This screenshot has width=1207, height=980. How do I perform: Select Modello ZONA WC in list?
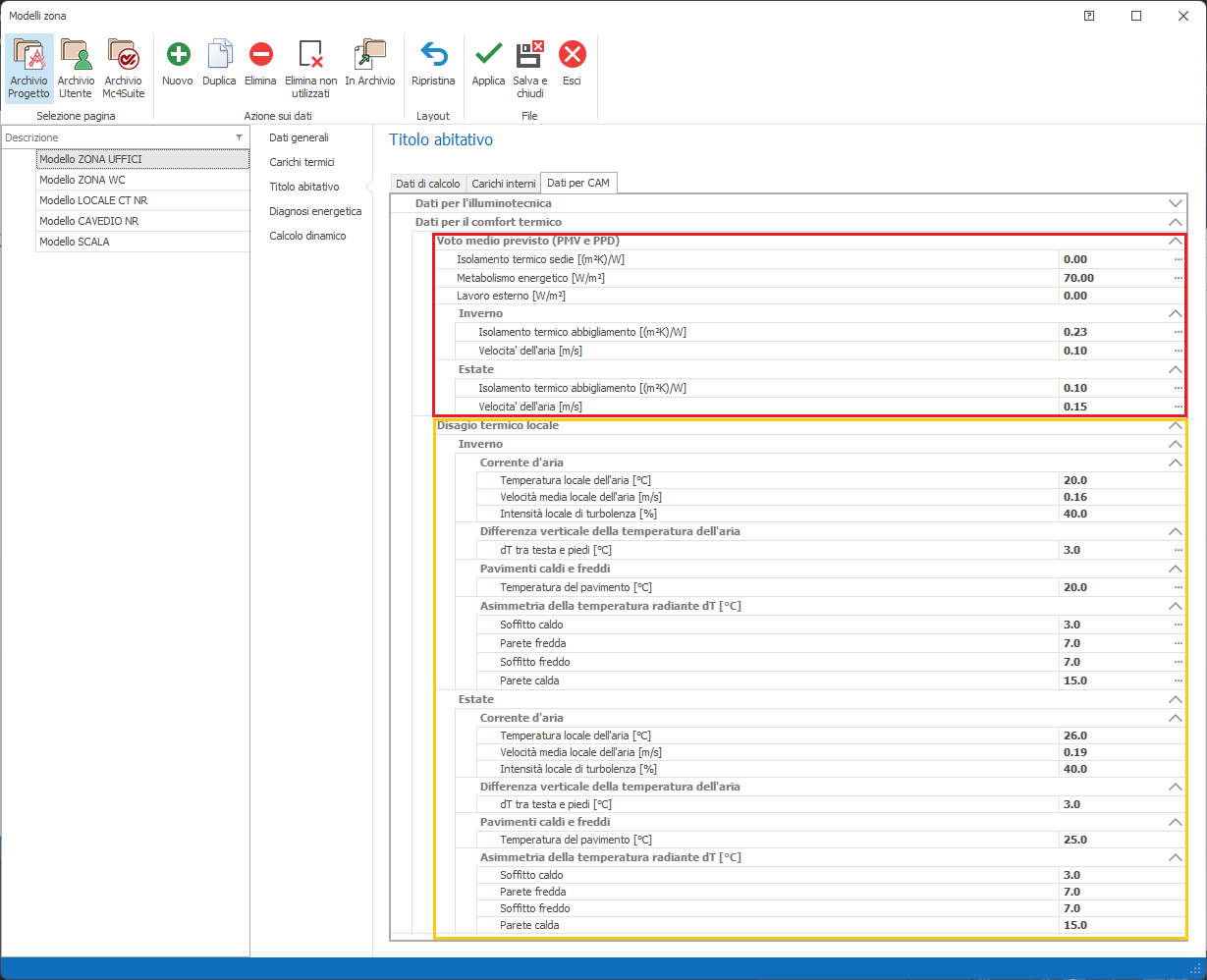[82, 180]
